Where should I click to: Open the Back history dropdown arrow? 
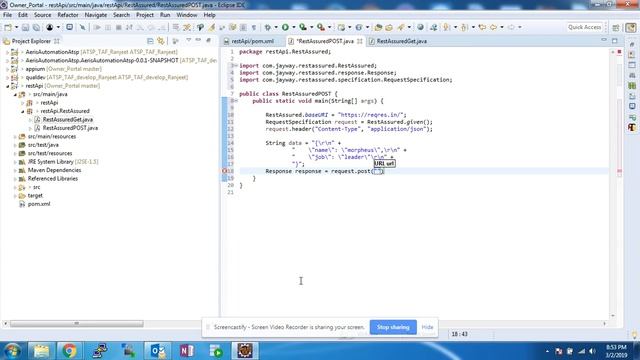tap(502, 27)
